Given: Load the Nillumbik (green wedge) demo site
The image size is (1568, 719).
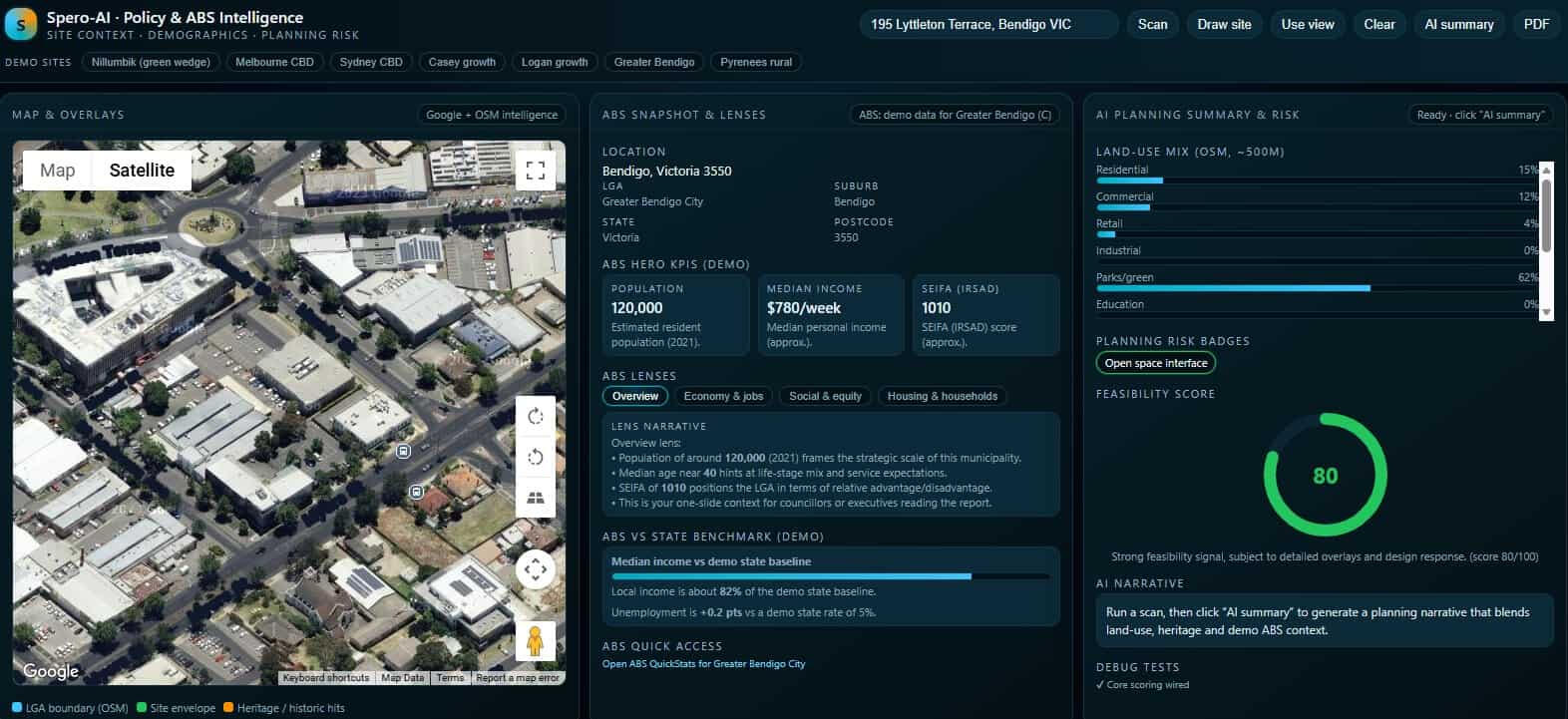Looking at the screenshot, I should pyautogui.click(x=151, y=62).
